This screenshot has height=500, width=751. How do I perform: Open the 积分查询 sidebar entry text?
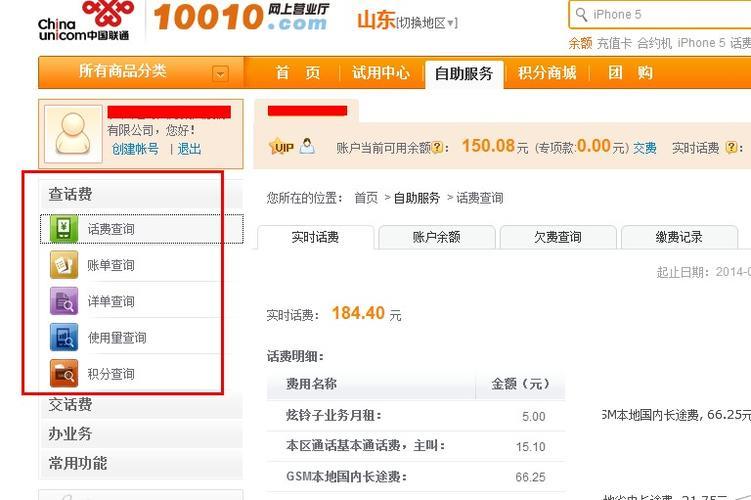pos(111,374)
